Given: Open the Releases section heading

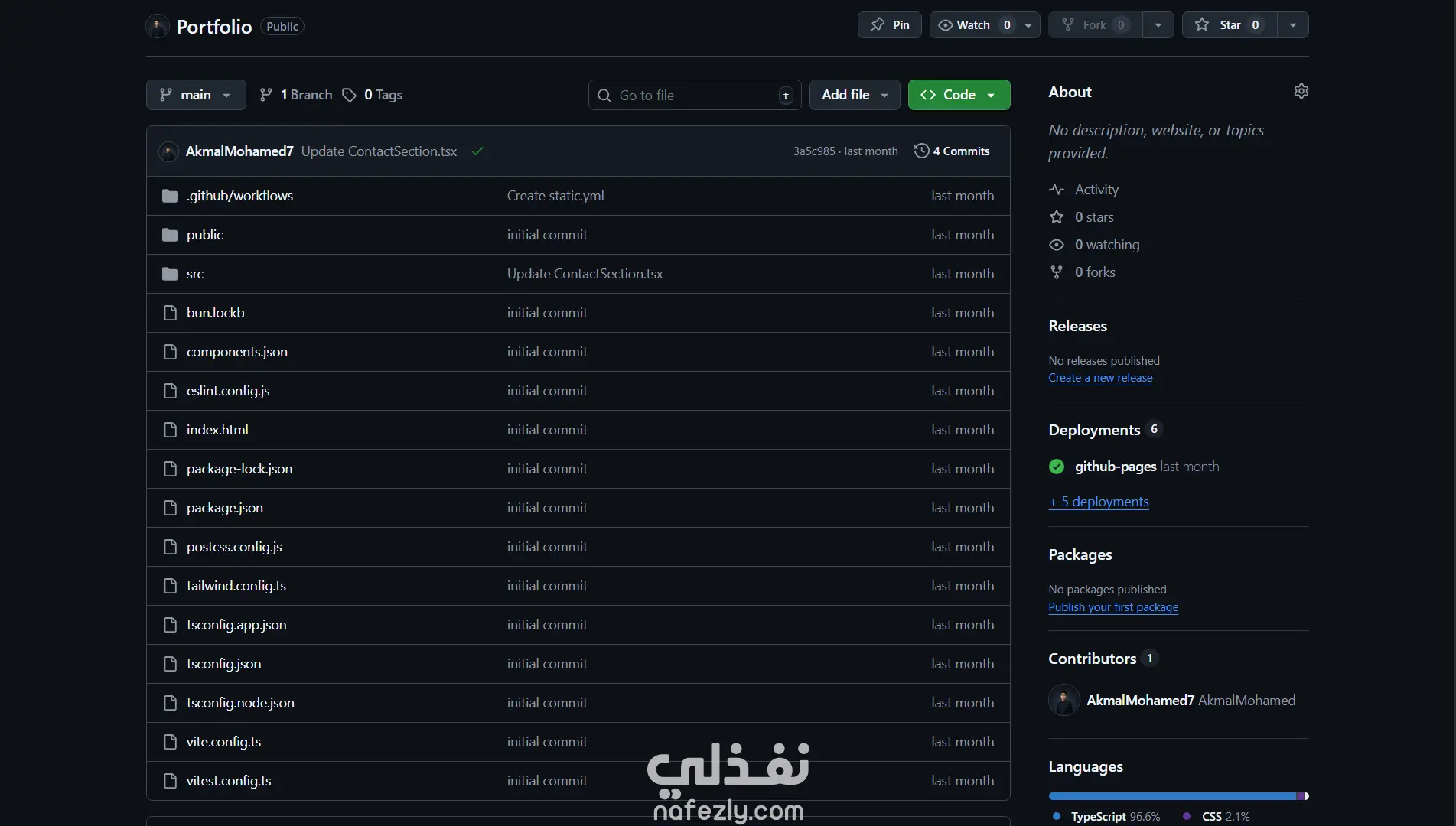Looking at the screenshot, I should 1077,326.
